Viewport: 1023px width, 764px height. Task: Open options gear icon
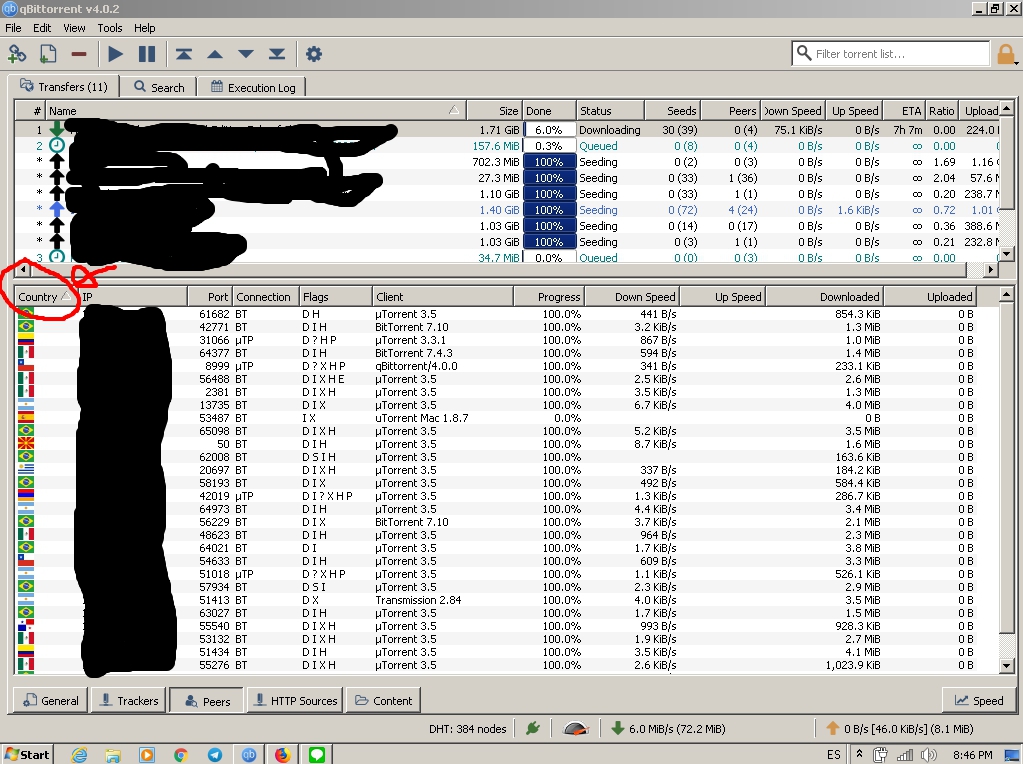pyautogui.click(x=314, y=54)
